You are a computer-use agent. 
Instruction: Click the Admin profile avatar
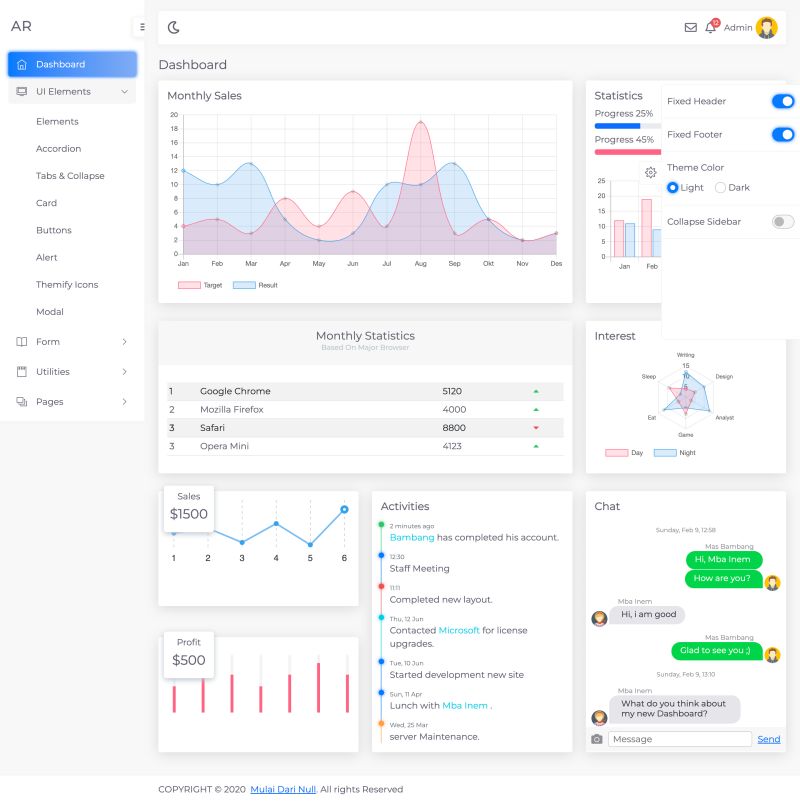(x=767, y=27)
